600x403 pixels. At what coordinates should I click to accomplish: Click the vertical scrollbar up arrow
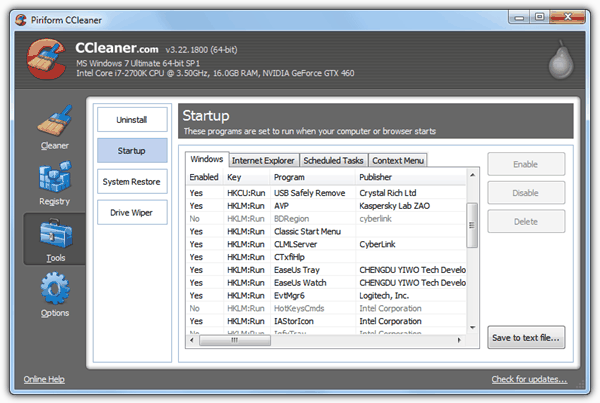pyautogui.click(x=473, y=175)
